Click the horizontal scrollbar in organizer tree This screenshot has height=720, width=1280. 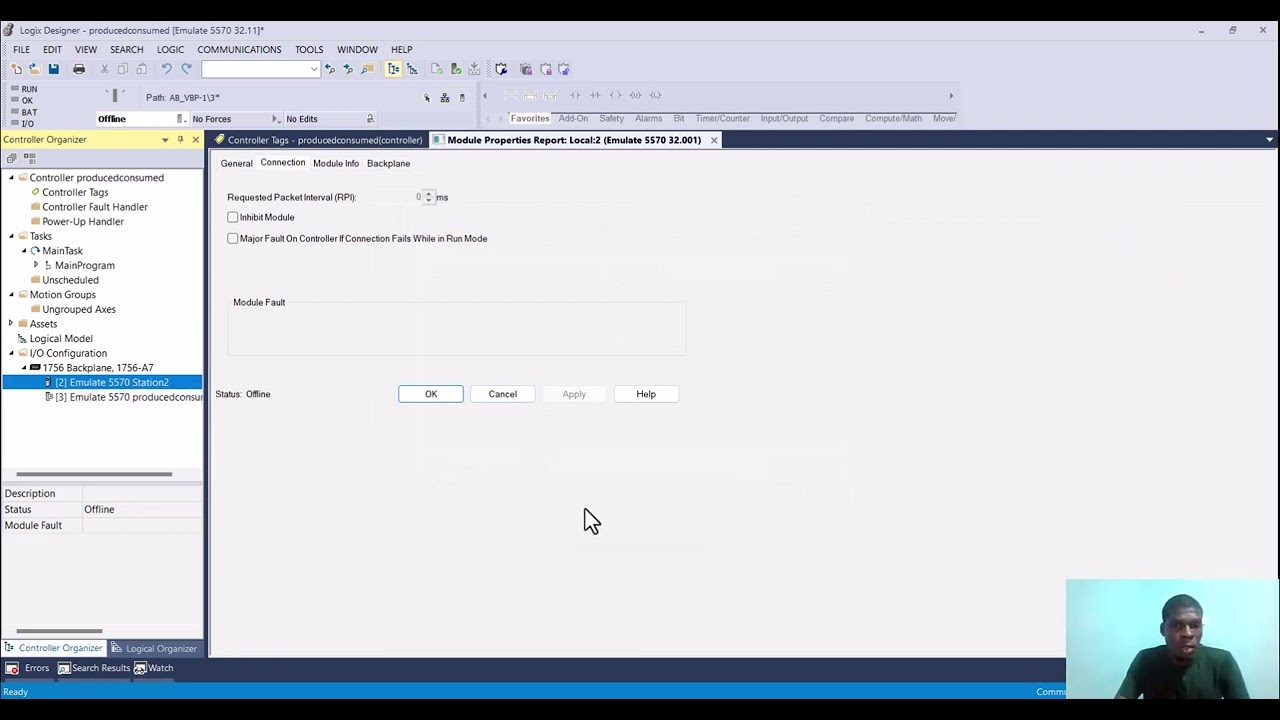click(94, 474)
